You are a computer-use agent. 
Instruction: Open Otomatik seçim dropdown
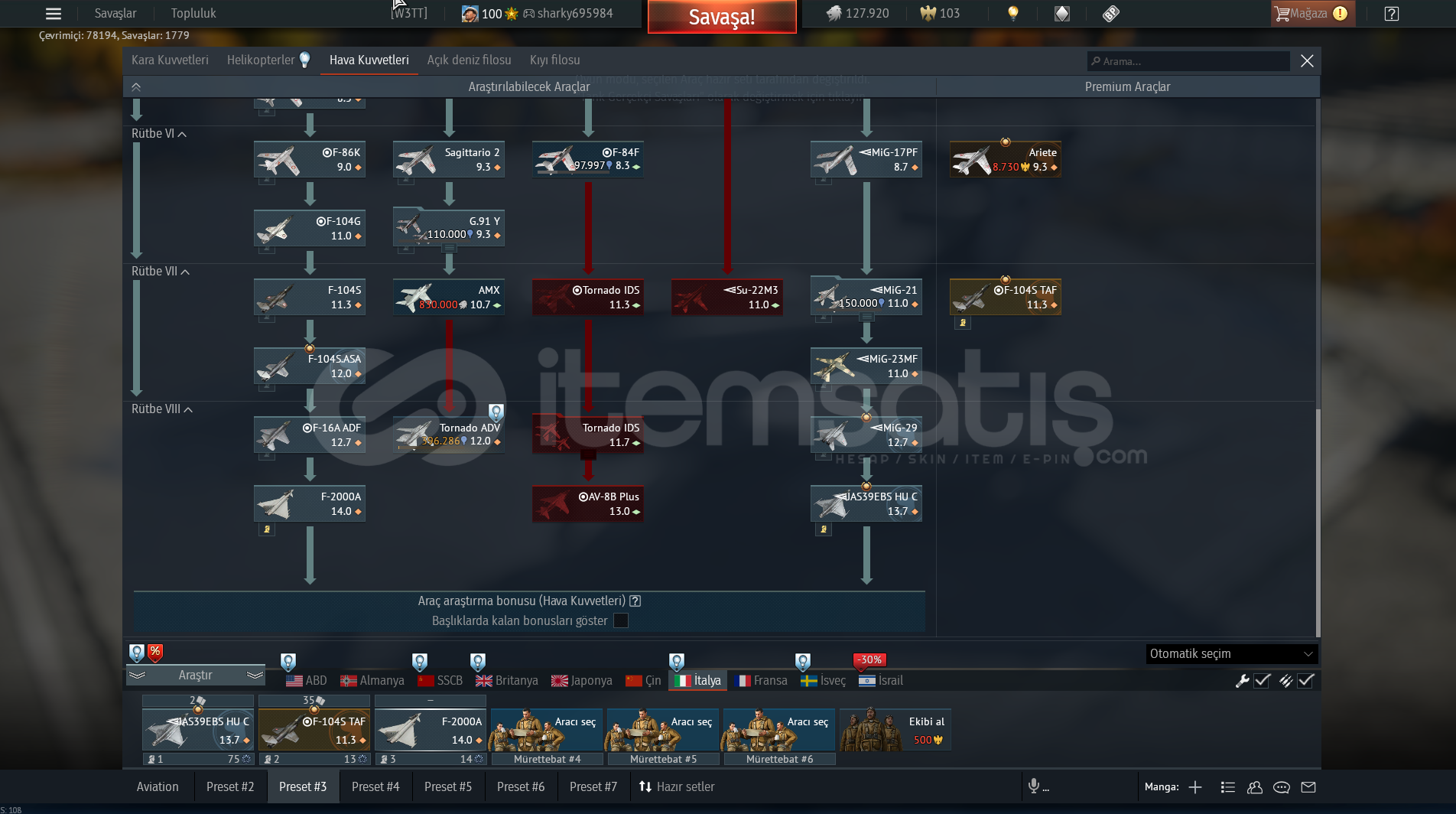point(1231,653)
